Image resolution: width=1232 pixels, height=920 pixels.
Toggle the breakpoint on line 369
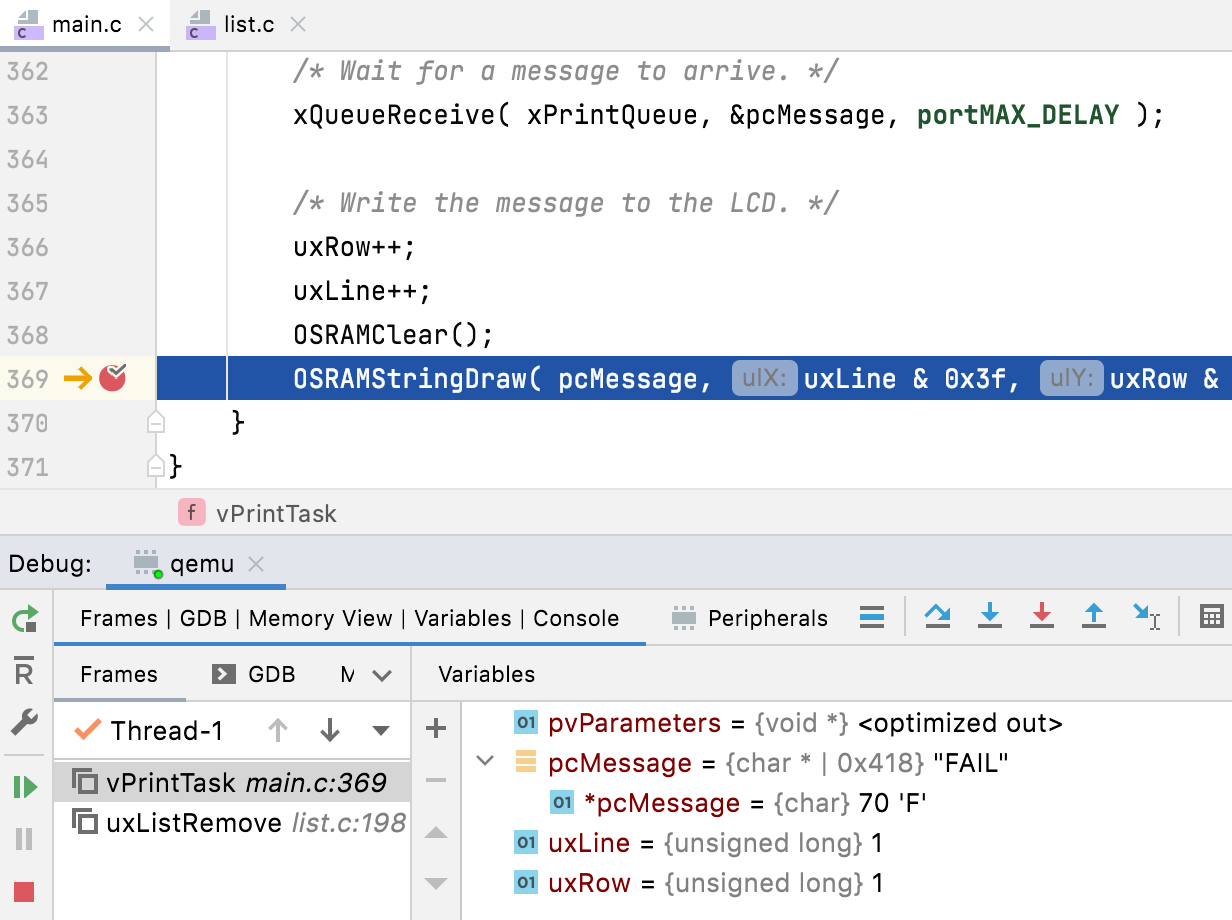pyautogui.click(x=113, y=378)
